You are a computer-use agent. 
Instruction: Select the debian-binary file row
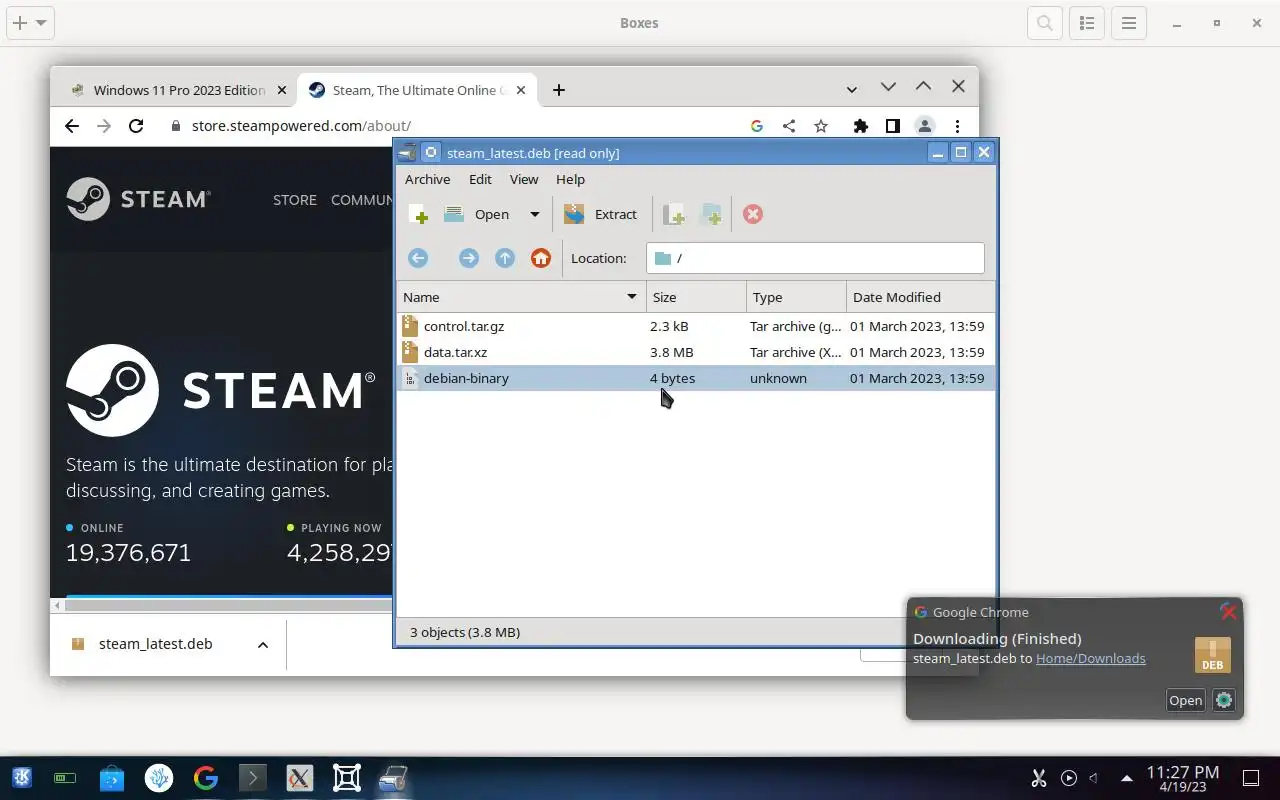(x=696, y=378)
